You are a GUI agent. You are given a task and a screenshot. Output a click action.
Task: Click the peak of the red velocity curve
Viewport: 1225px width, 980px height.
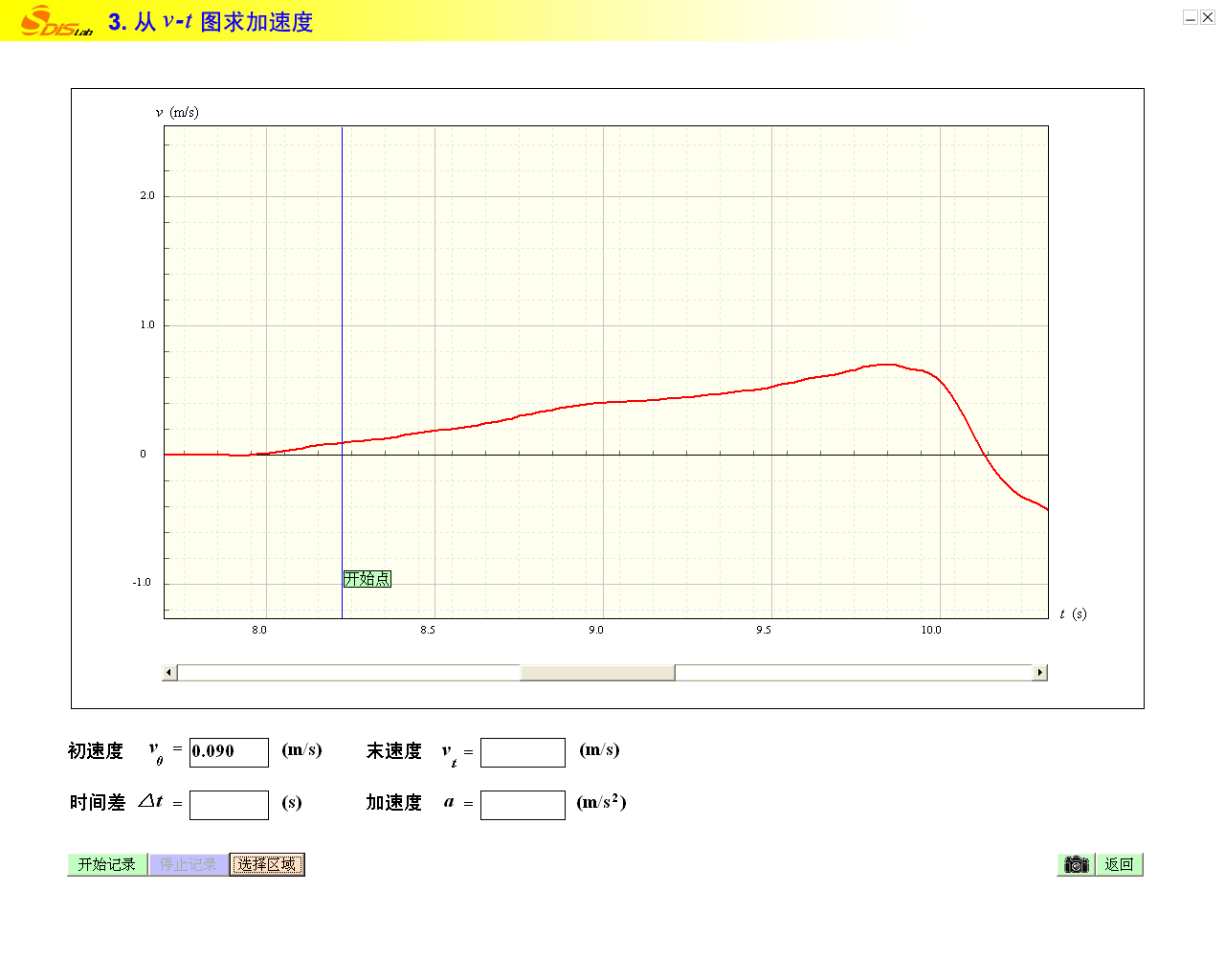[x=886, y=365]
